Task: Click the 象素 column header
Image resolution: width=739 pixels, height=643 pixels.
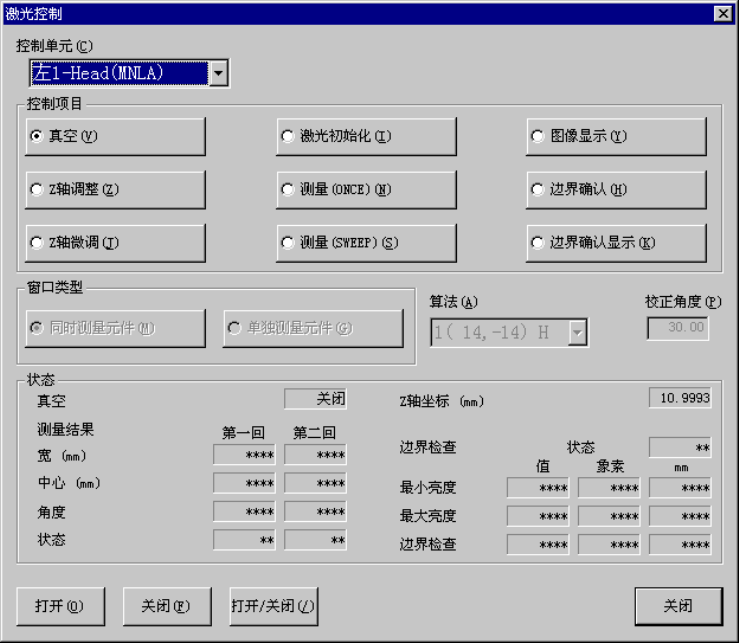Action: [x=610, y=467]
